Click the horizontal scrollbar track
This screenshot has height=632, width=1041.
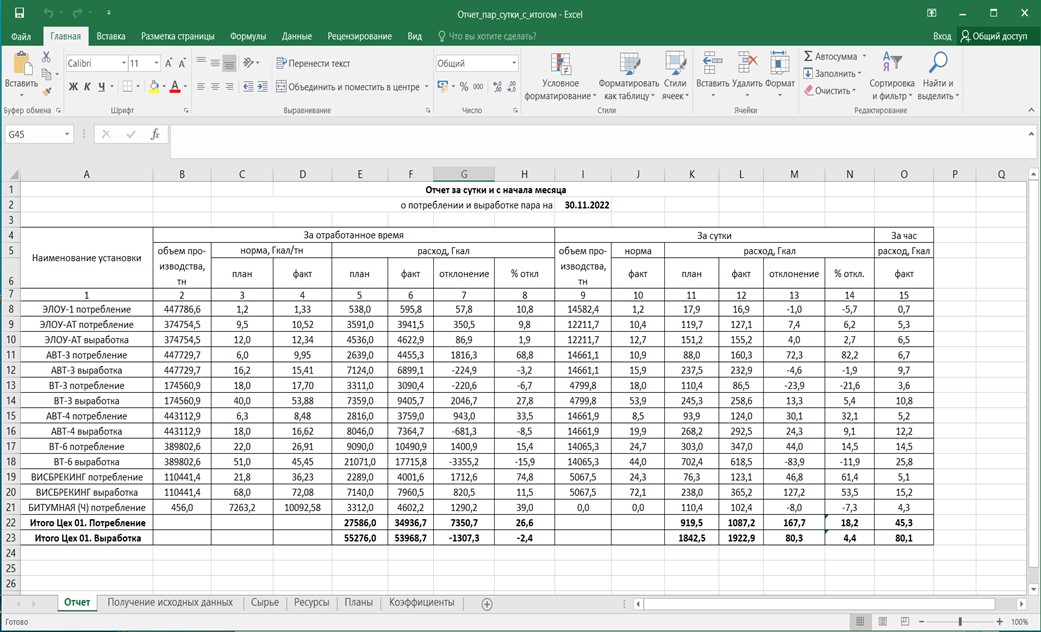click(827, 604)
